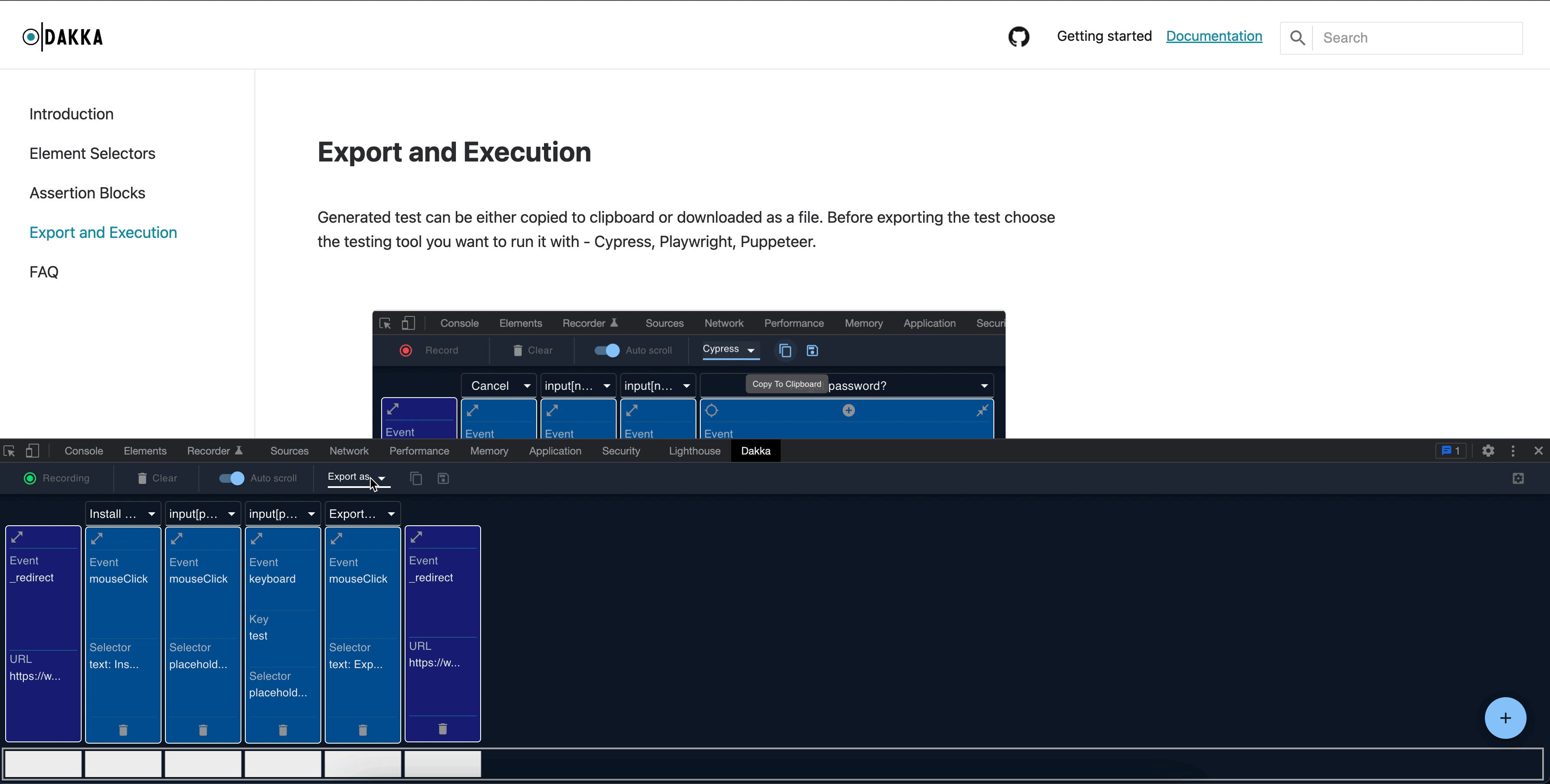Open the Documentation link
Screen dimensions: 1550x784
click(1214, 36)
